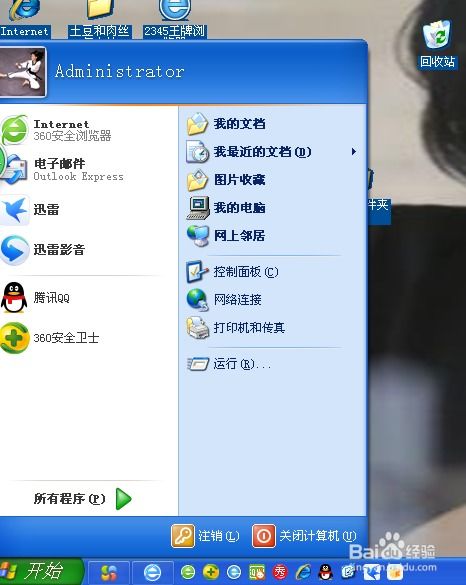Click the colorful pinwheel taskbar window button
The width and height of the screenshot is (466, 585).
coord(109,573)
